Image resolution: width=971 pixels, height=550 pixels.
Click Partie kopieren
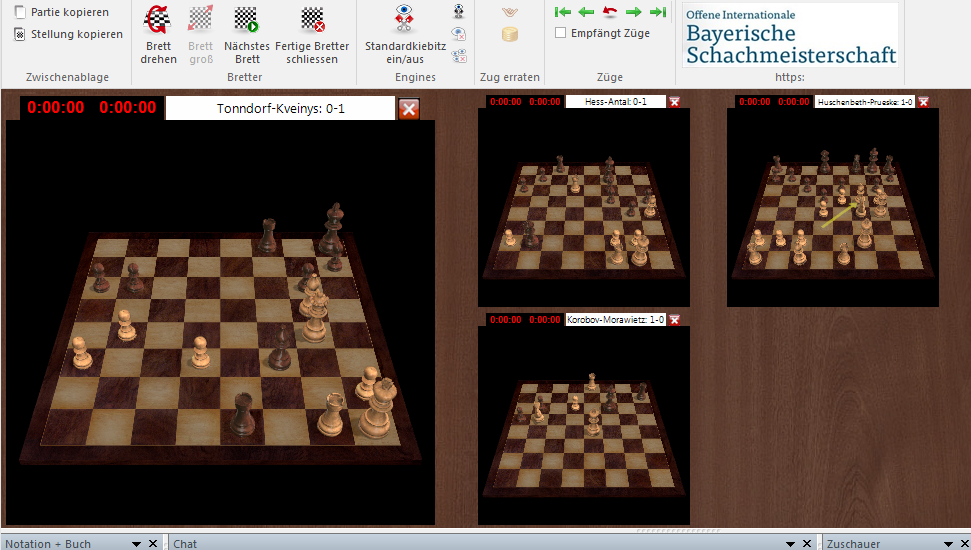pyautogui.click(x=21, y=12)
